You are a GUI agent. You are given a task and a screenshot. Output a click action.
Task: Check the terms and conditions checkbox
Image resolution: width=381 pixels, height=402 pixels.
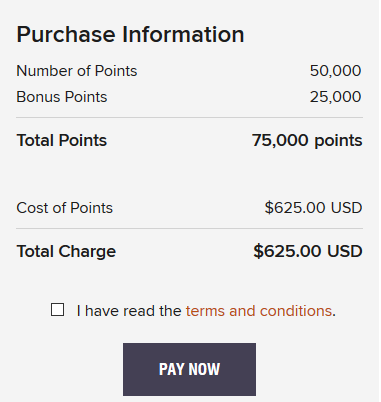57,310
